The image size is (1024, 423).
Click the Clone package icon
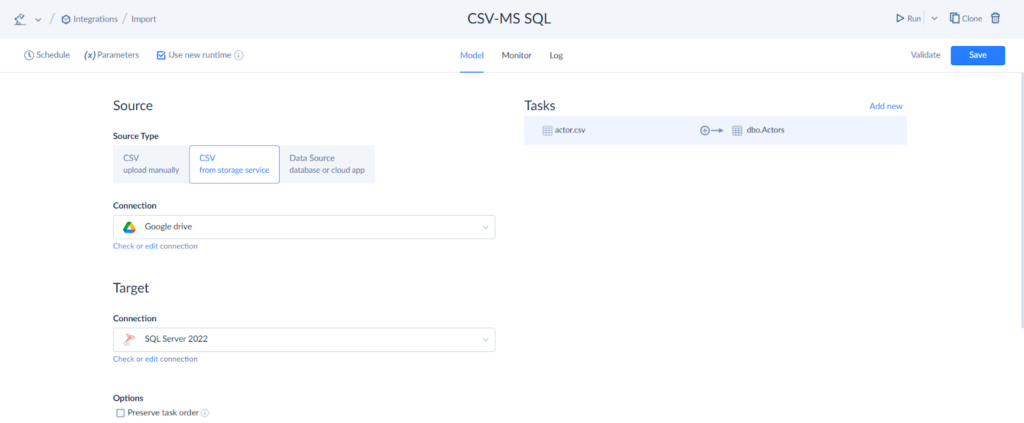(x=954, y=18)
